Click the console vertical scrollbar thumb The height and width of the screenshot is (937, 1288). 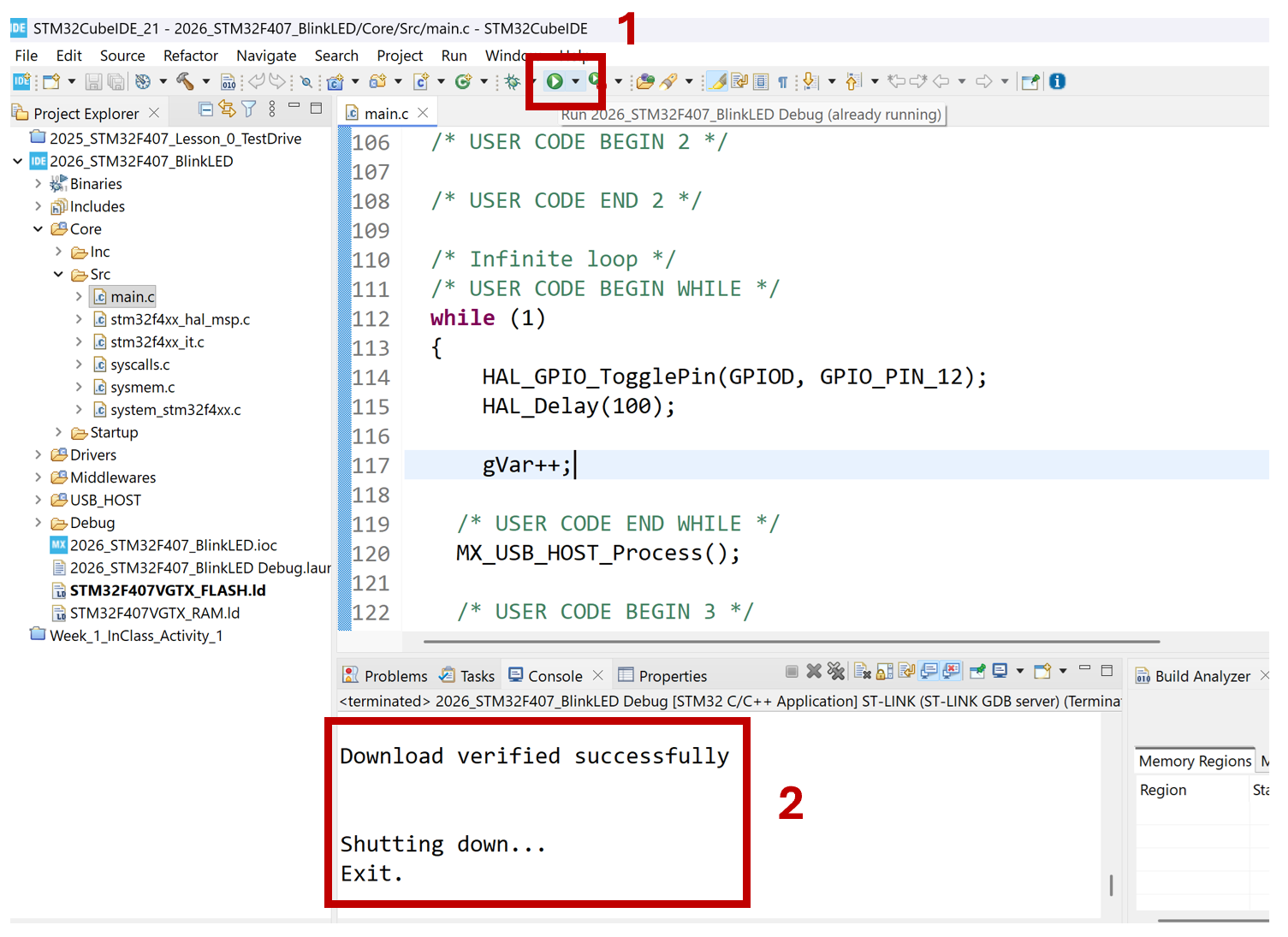[x=1111, y=885]
